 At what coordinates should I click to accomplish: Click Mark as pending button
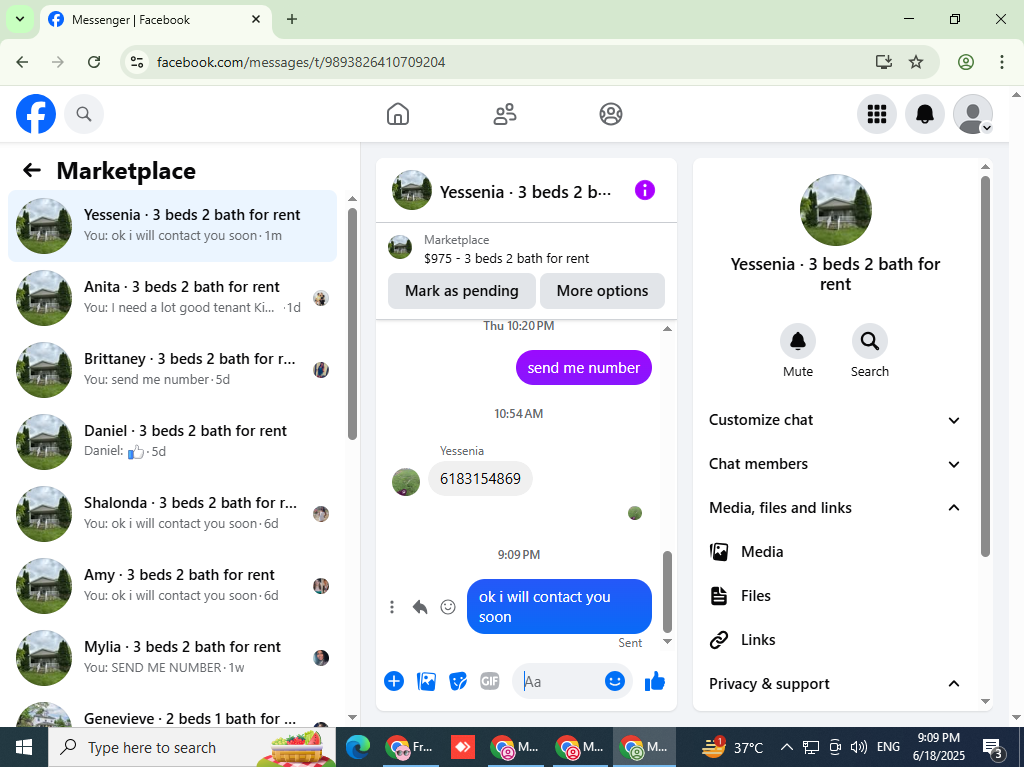point(462,291)
